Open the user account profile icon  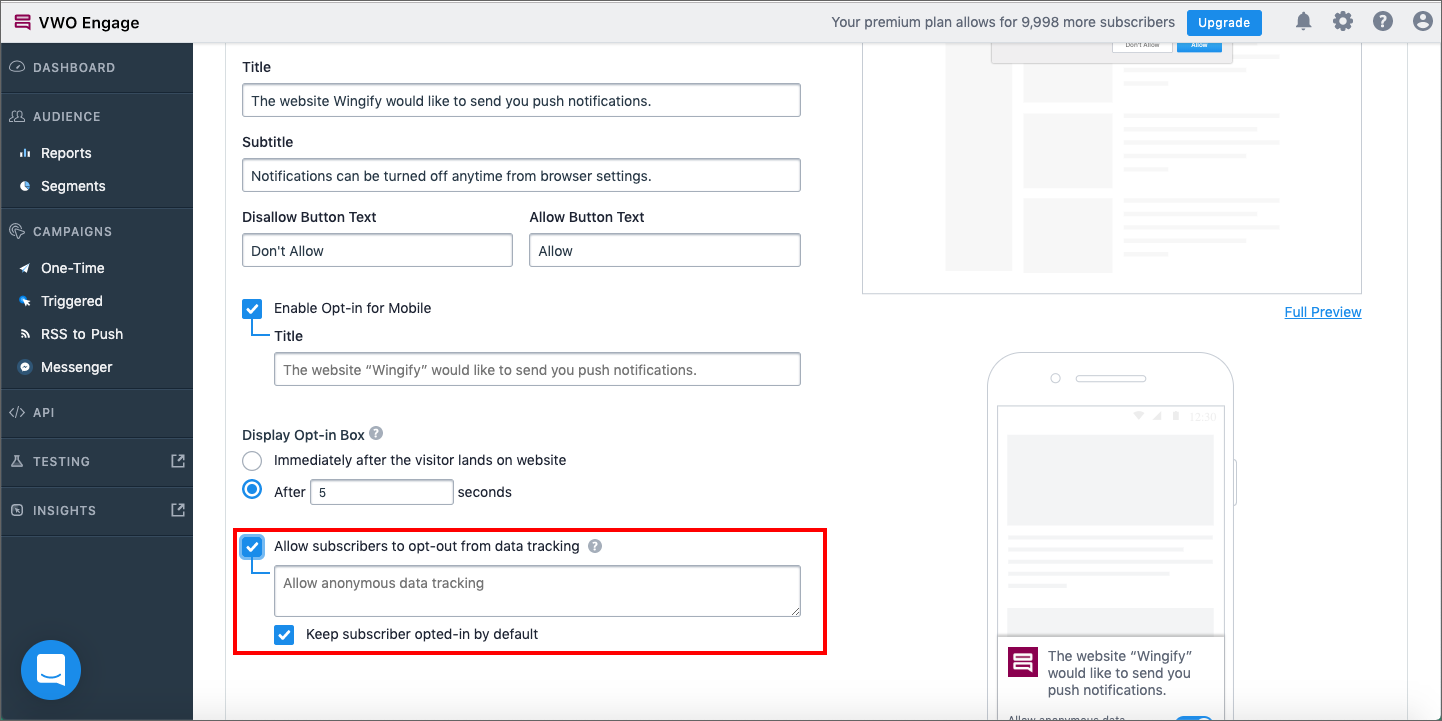tap(1423, 22)
